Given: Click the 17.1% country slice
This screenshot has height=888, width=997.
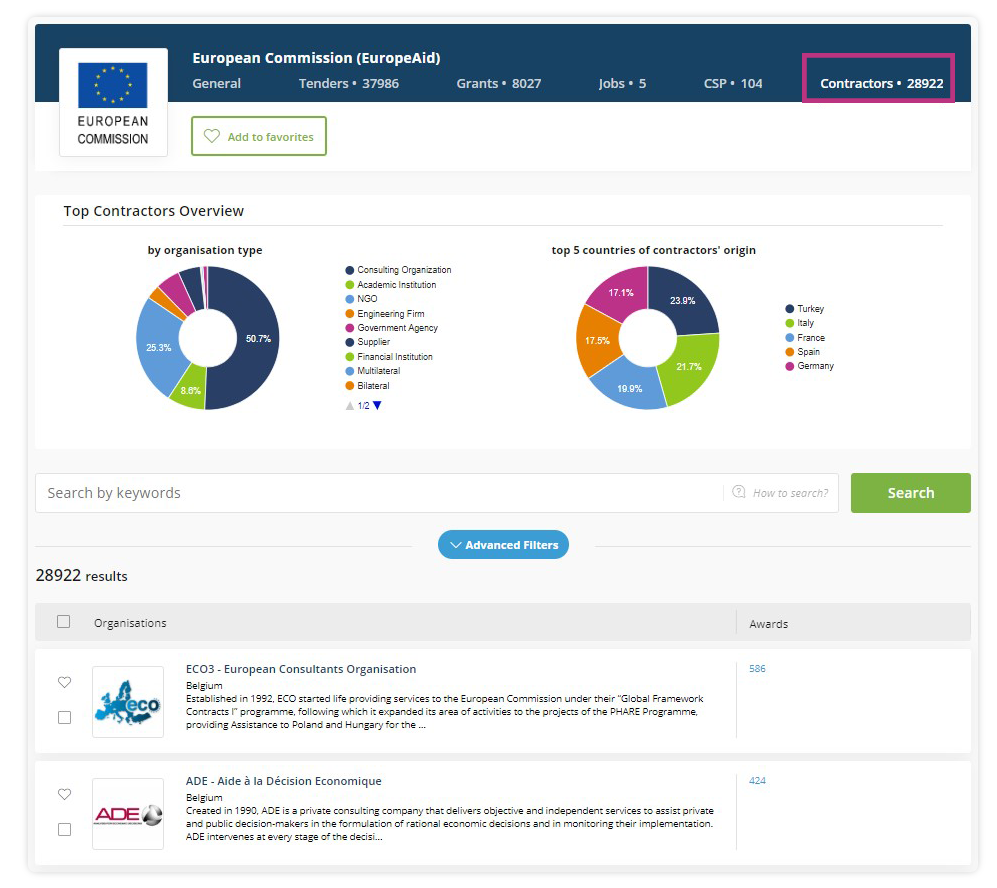Looking at the screenshot, I should point(619,292).
